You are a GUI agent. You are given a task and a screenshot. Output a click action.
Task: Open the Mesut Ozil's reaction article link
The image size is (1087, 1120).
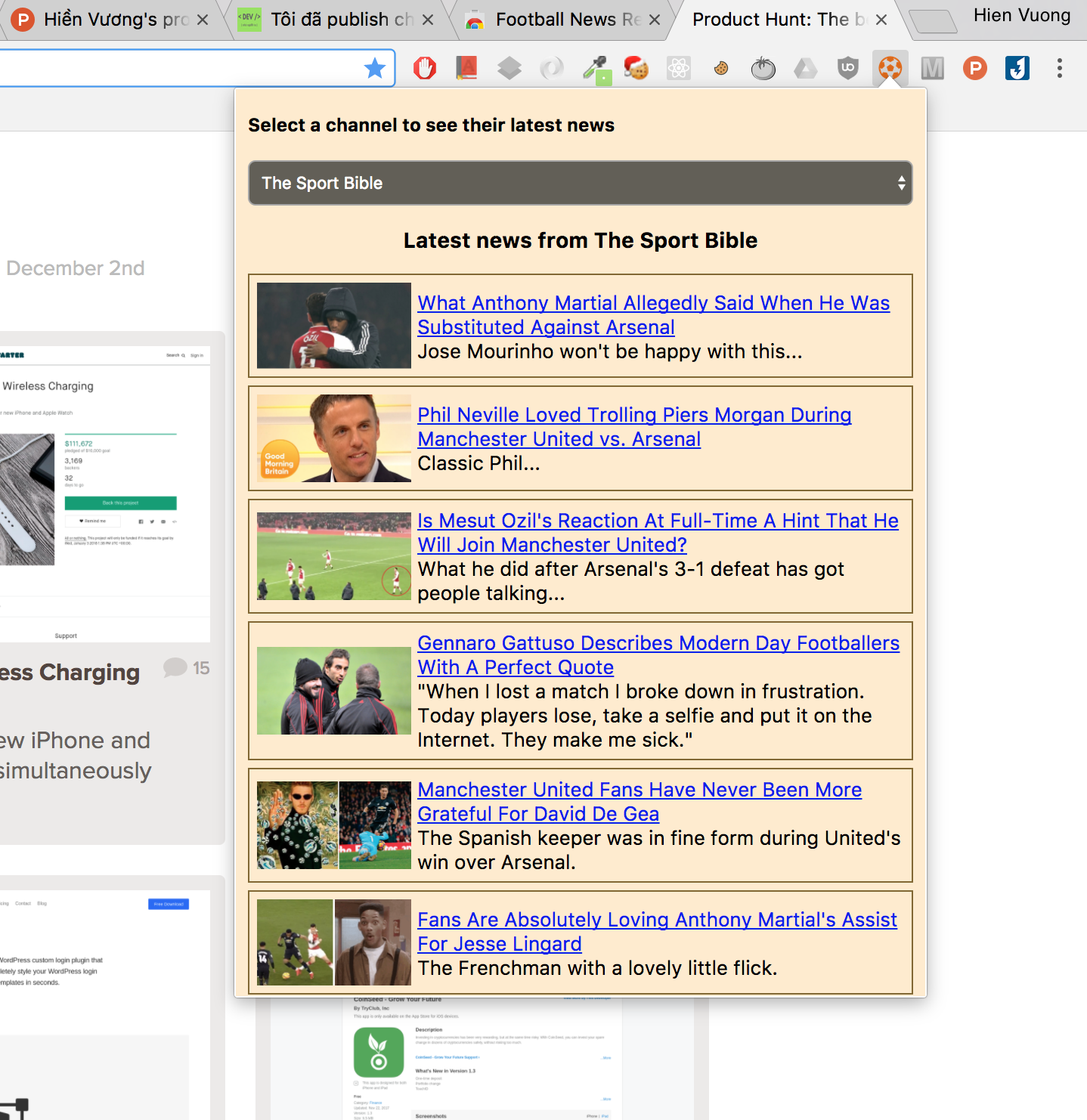pos(658,533)
